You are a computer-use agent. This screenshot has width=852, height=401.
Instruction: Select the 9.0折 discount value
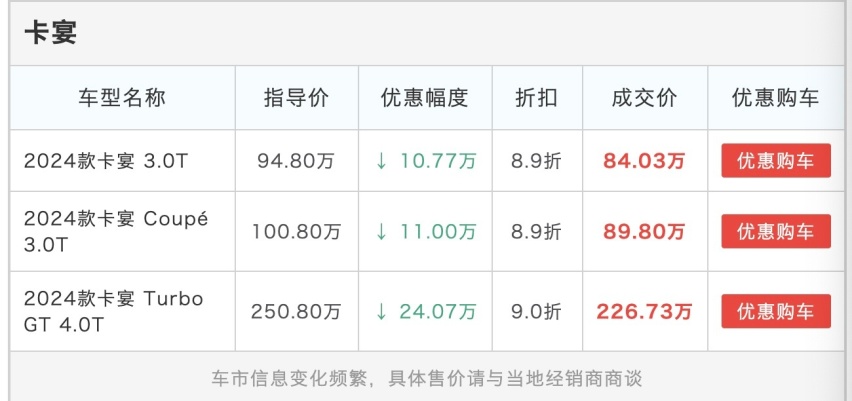pos(536,312)
